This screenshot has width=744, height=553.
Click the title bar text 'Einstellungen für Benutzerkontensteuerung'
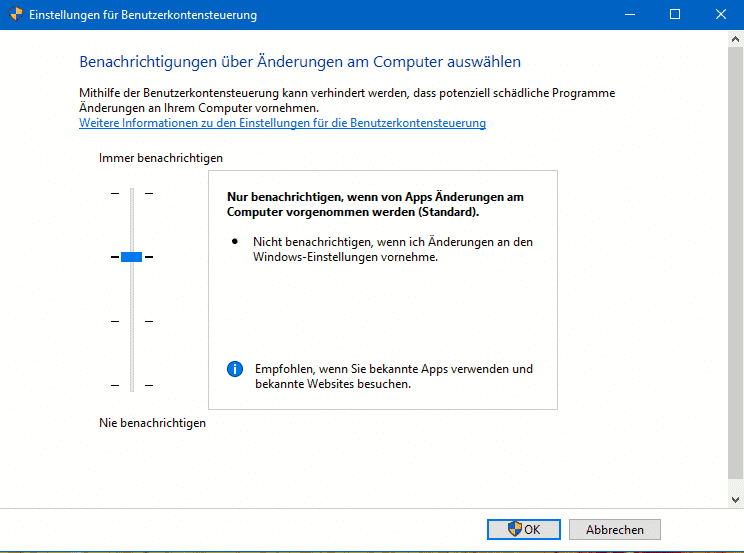coord(142,15)
